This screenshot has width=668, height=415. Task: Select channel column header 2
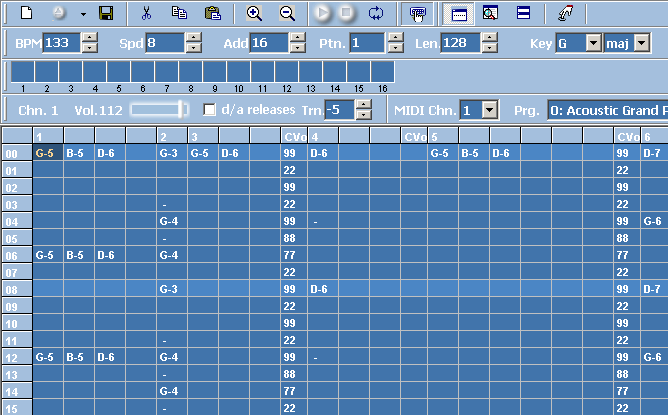(x=172, y=137)
